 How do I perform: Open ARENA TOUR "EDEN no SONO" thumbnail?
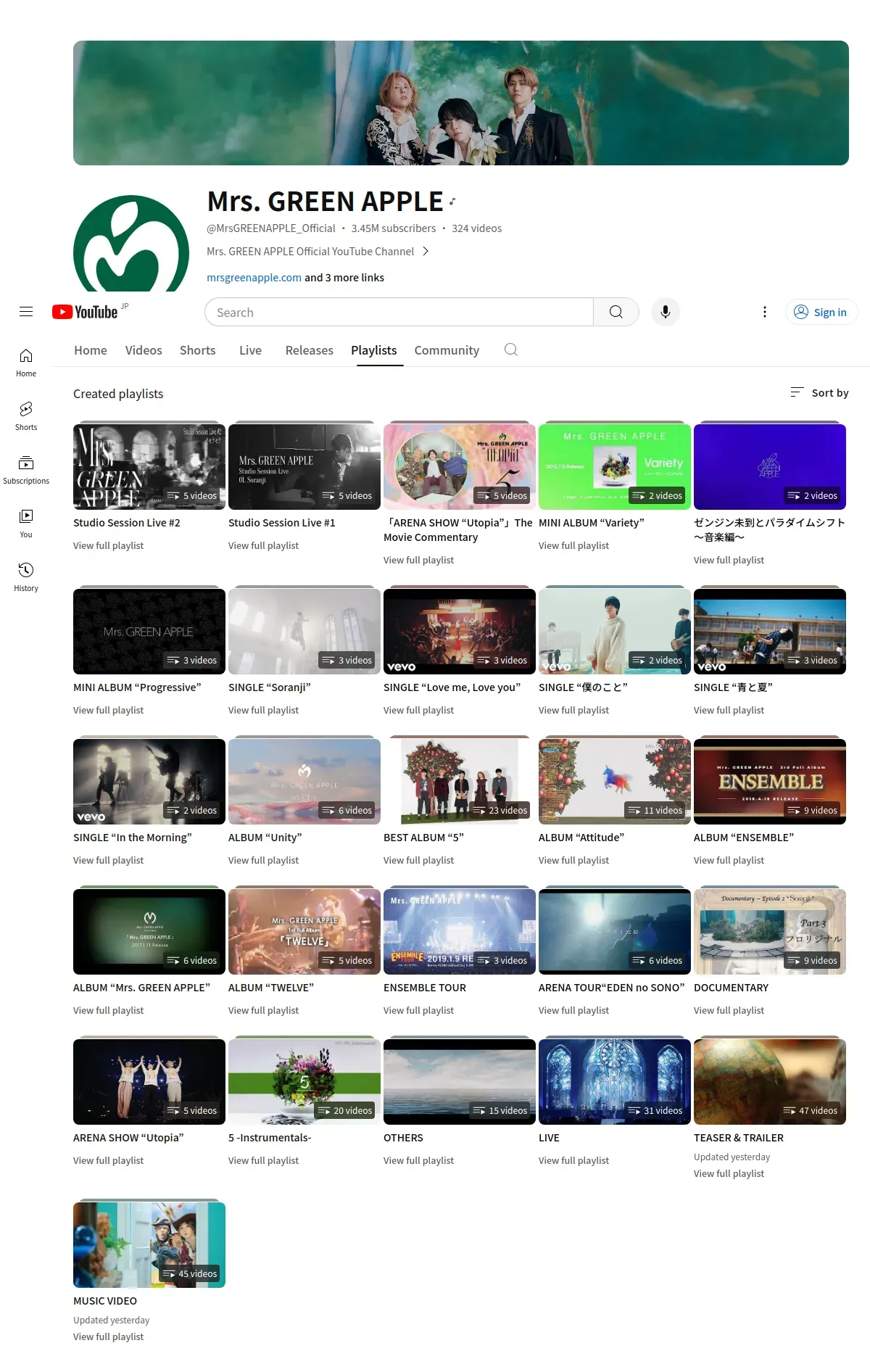[x=615, y=931]
